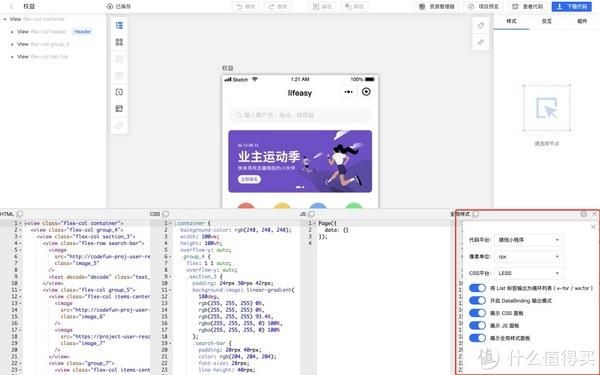The width and height of the screenshot is (600, 375).
Task: Disable the DataBinding output mode switch
Action: coord(477,300)
